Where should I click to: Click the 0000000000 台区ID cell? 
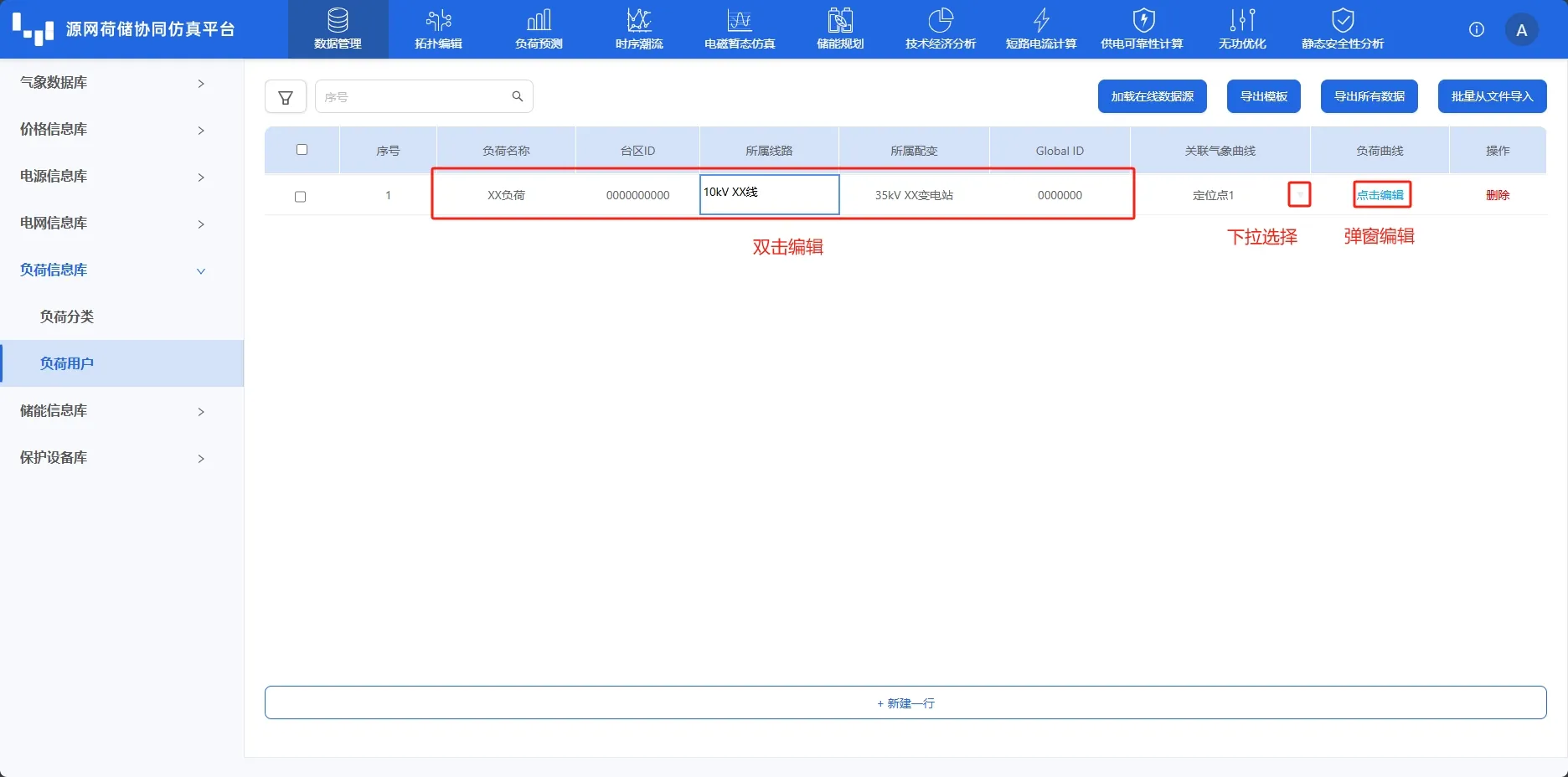click(637, 195)
